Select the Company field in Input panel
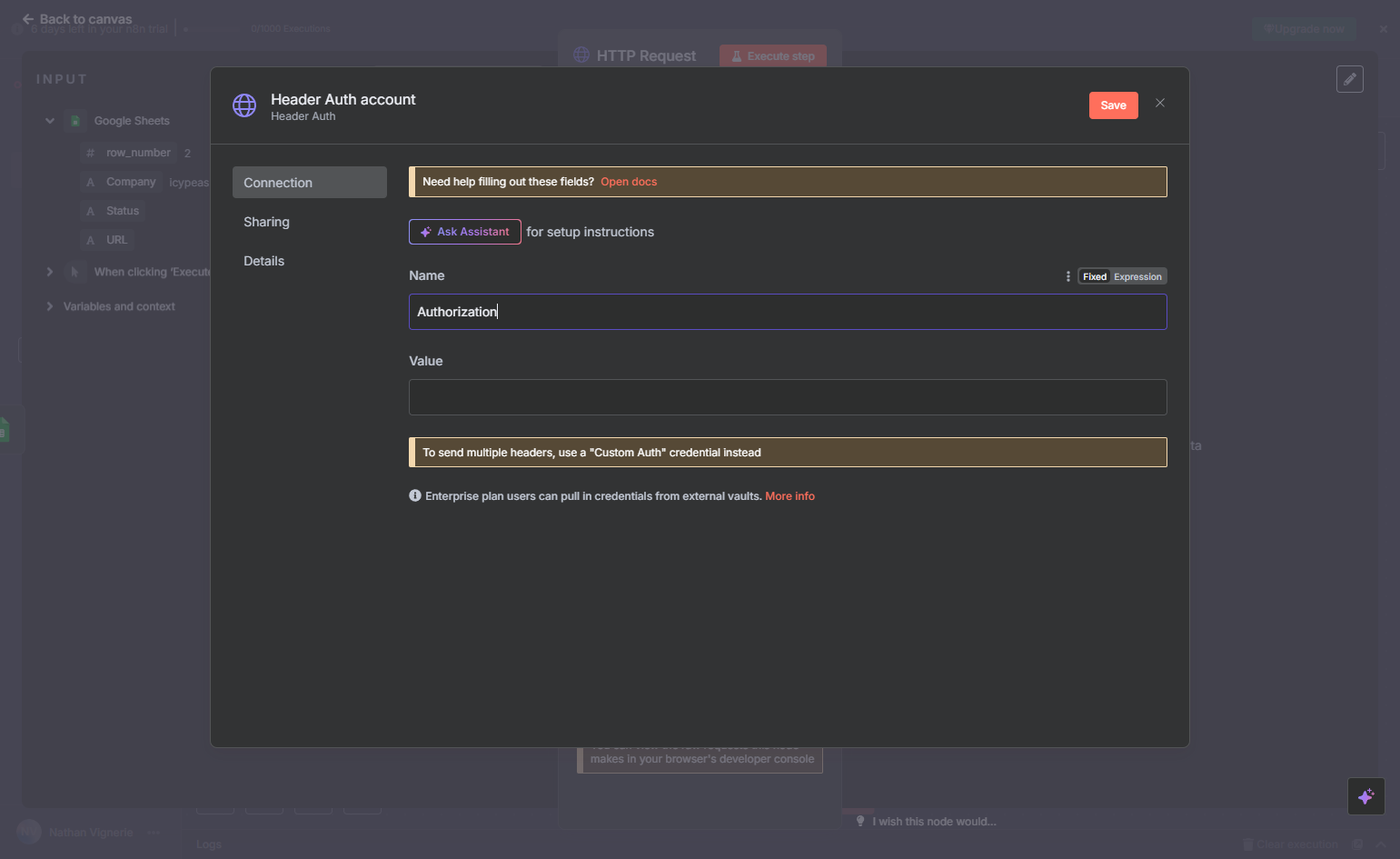This screenshot has width=1400, height=859. 131,182
